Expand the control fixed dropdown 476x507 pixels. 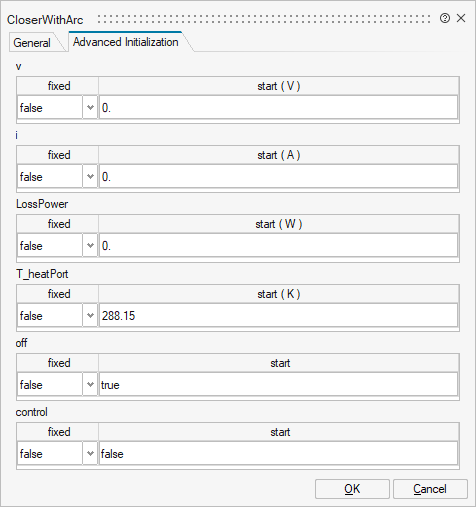click(90, 453)
